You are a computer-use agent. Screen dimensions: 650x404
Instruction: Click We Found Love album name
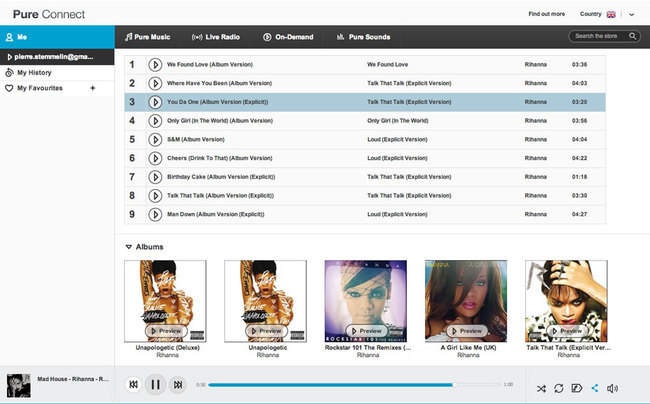coord(388,65)
